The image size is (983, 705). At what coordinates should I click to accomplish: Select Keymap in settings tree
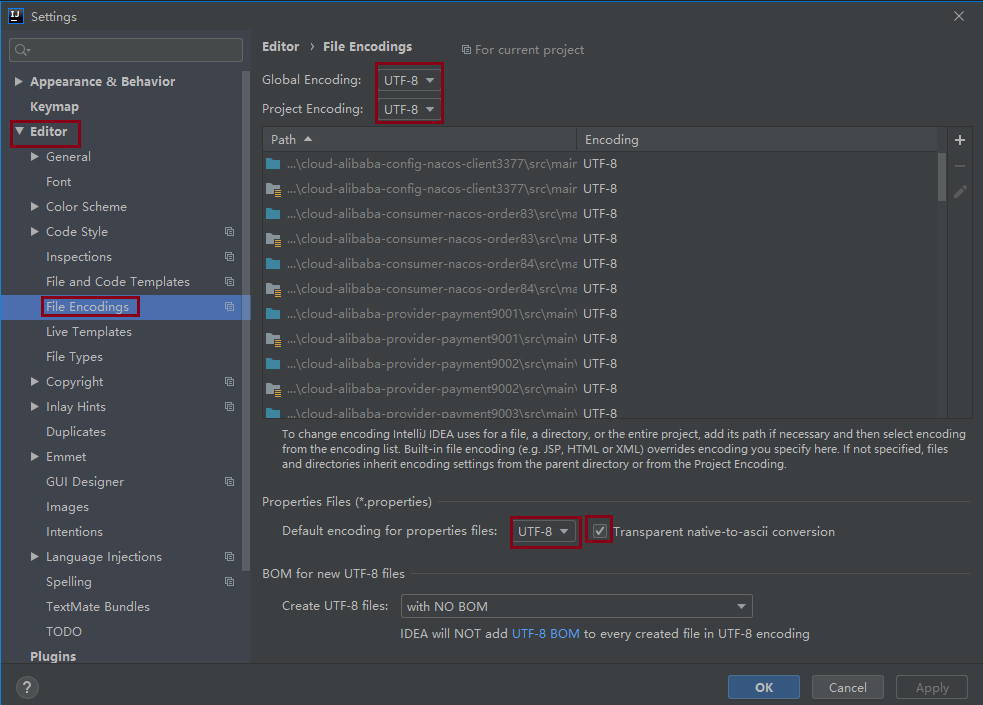(x=55, y=107)
